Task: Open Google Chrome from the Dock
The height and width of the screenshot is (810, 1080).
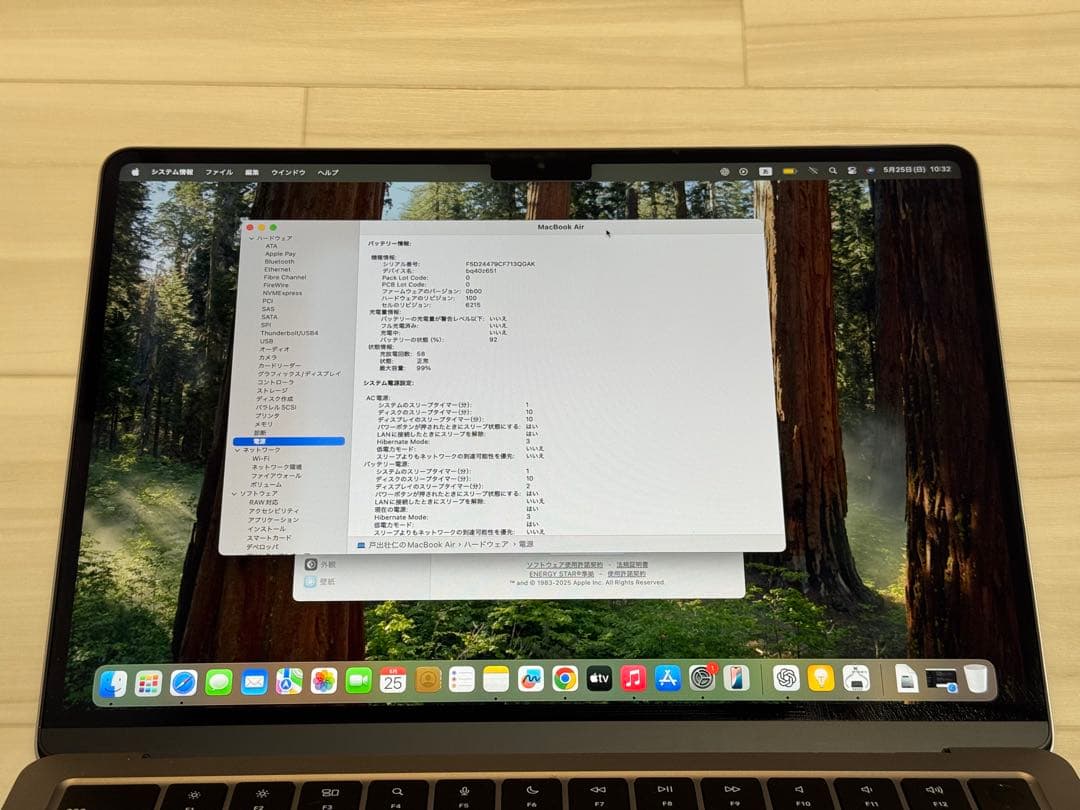Action: pyautogui.click(x=567, y=678)
